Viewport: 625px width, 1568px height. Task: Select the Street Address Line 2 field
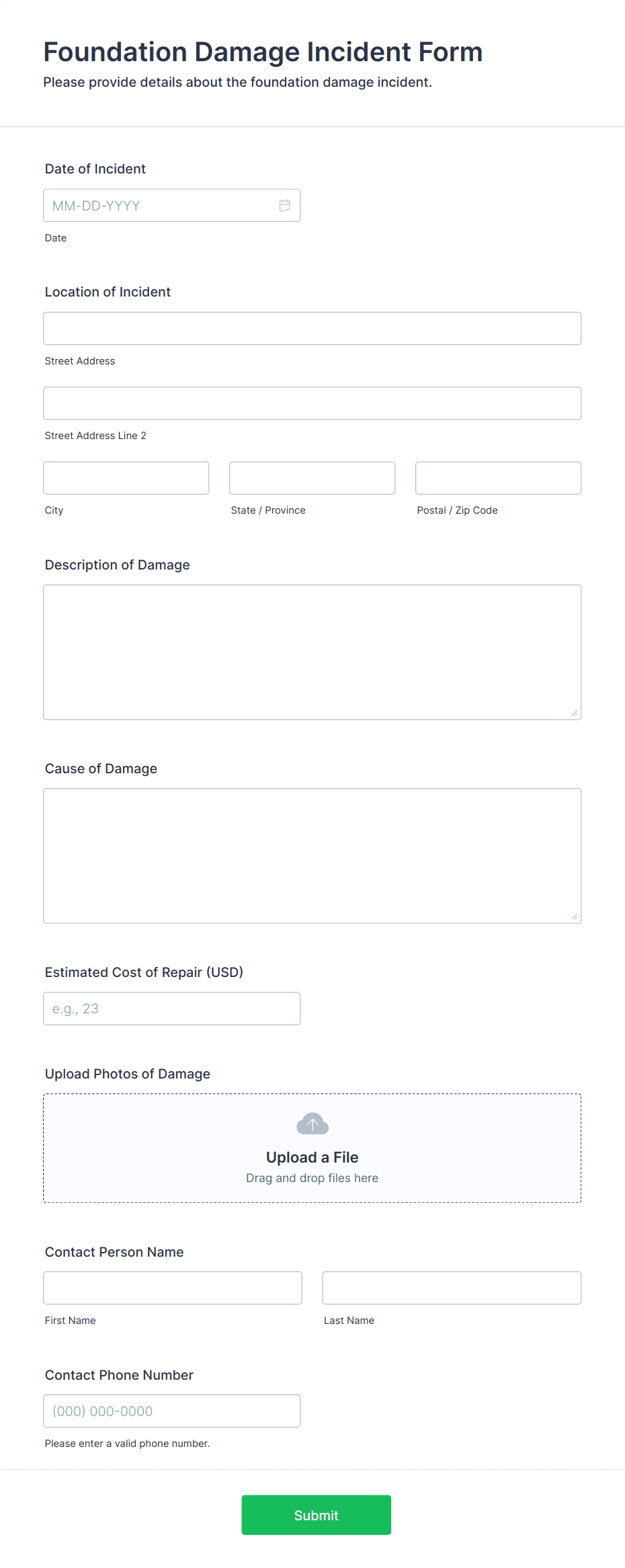coord(312,403)
